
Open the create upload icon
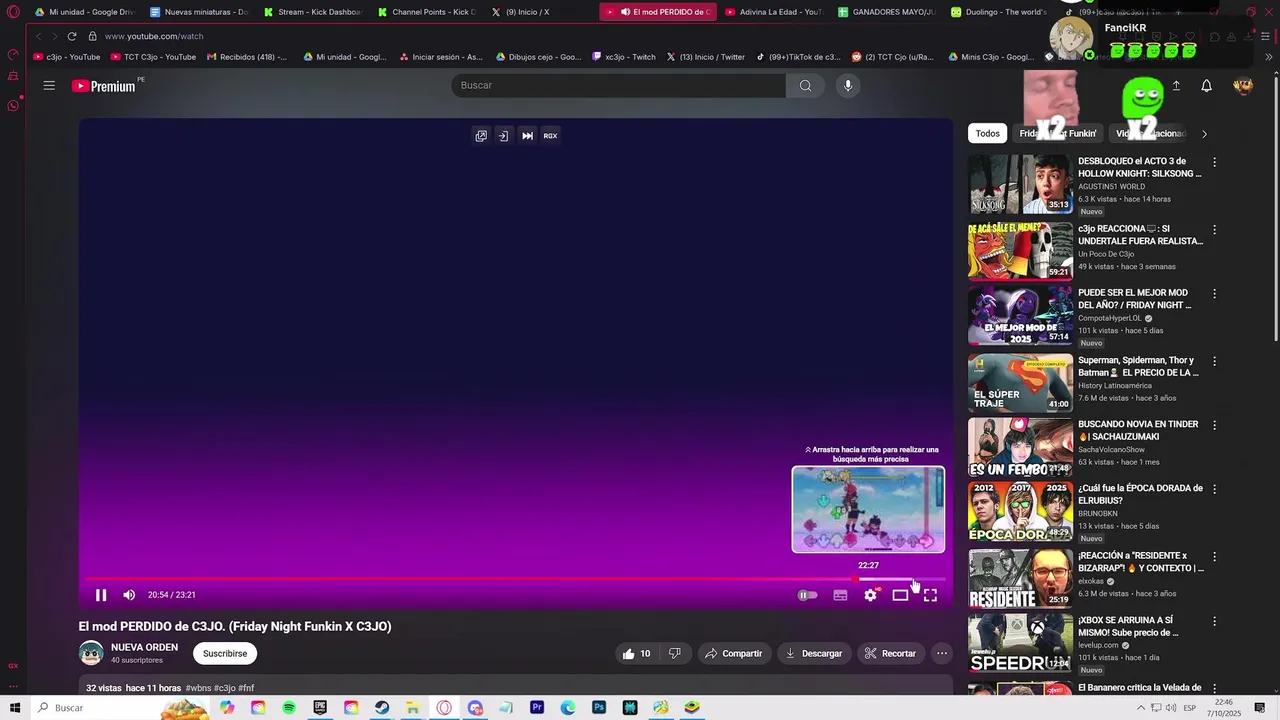tap(1176, 86)
